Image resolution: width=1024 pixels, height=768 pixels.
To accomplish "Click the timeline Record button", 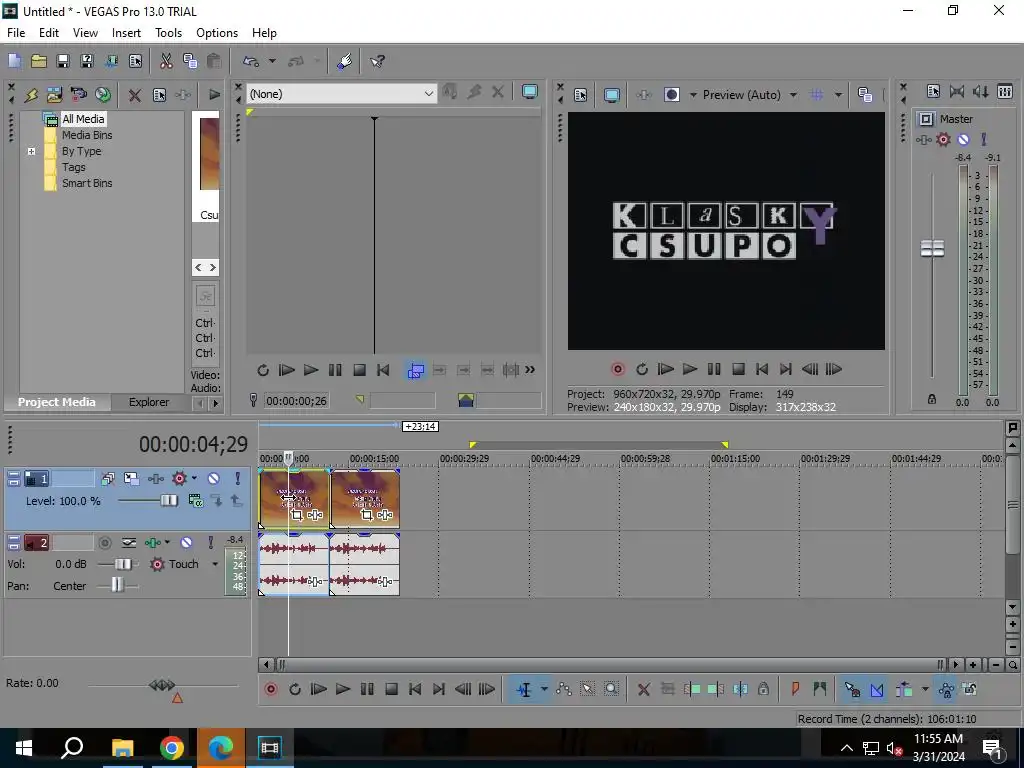I will pos(271,689).
